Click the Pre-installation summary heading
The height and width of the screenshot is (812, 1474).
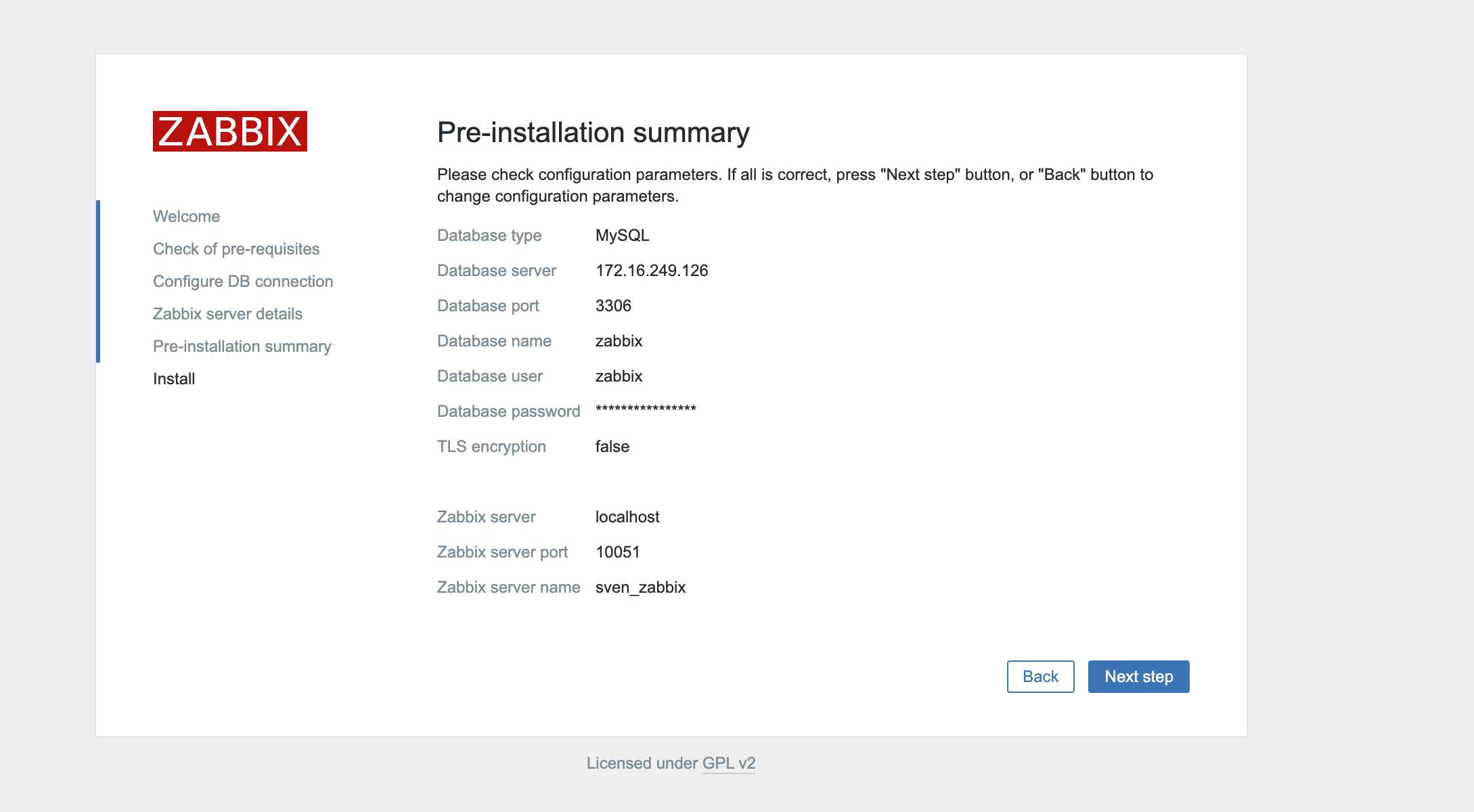(593, 133)
